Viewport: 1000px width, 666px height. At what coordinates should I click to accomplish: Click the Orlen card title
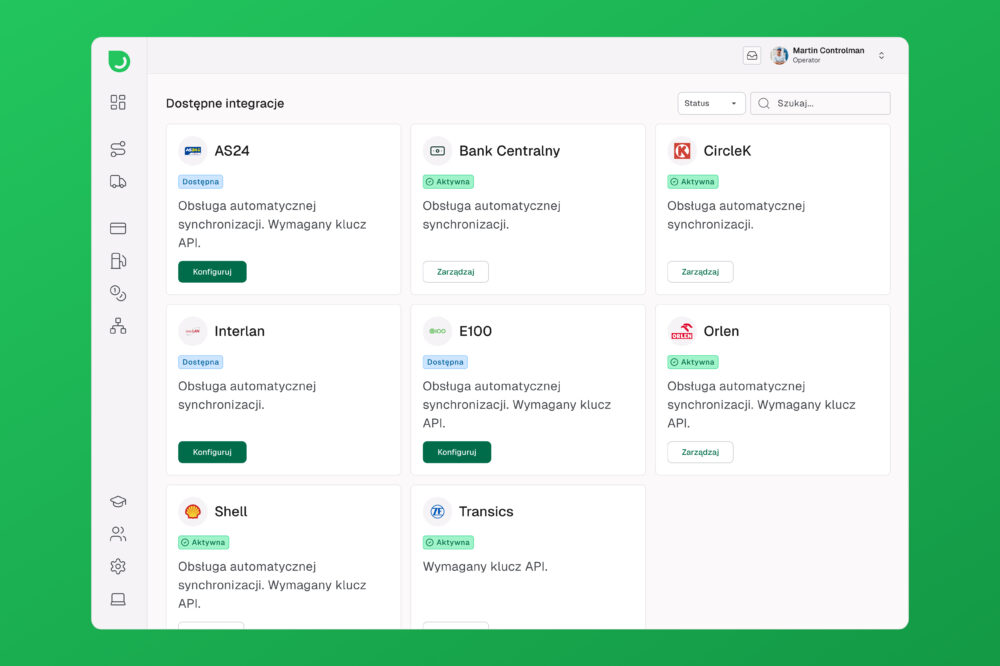tap(721, 331)
